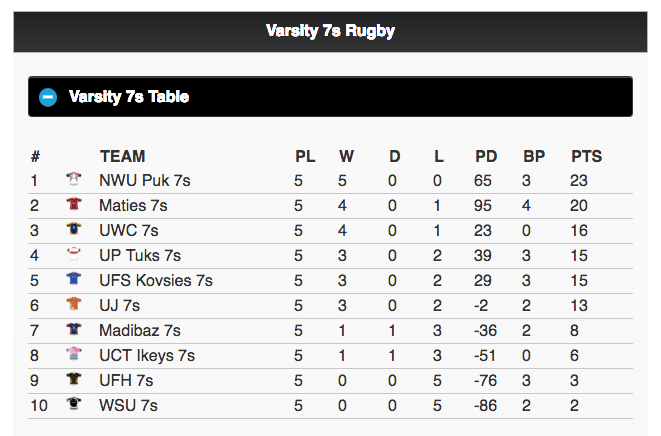661x436 pixels.
Task: Click the UWC 7s jersey icon
Action: click(x=73, y=230)
